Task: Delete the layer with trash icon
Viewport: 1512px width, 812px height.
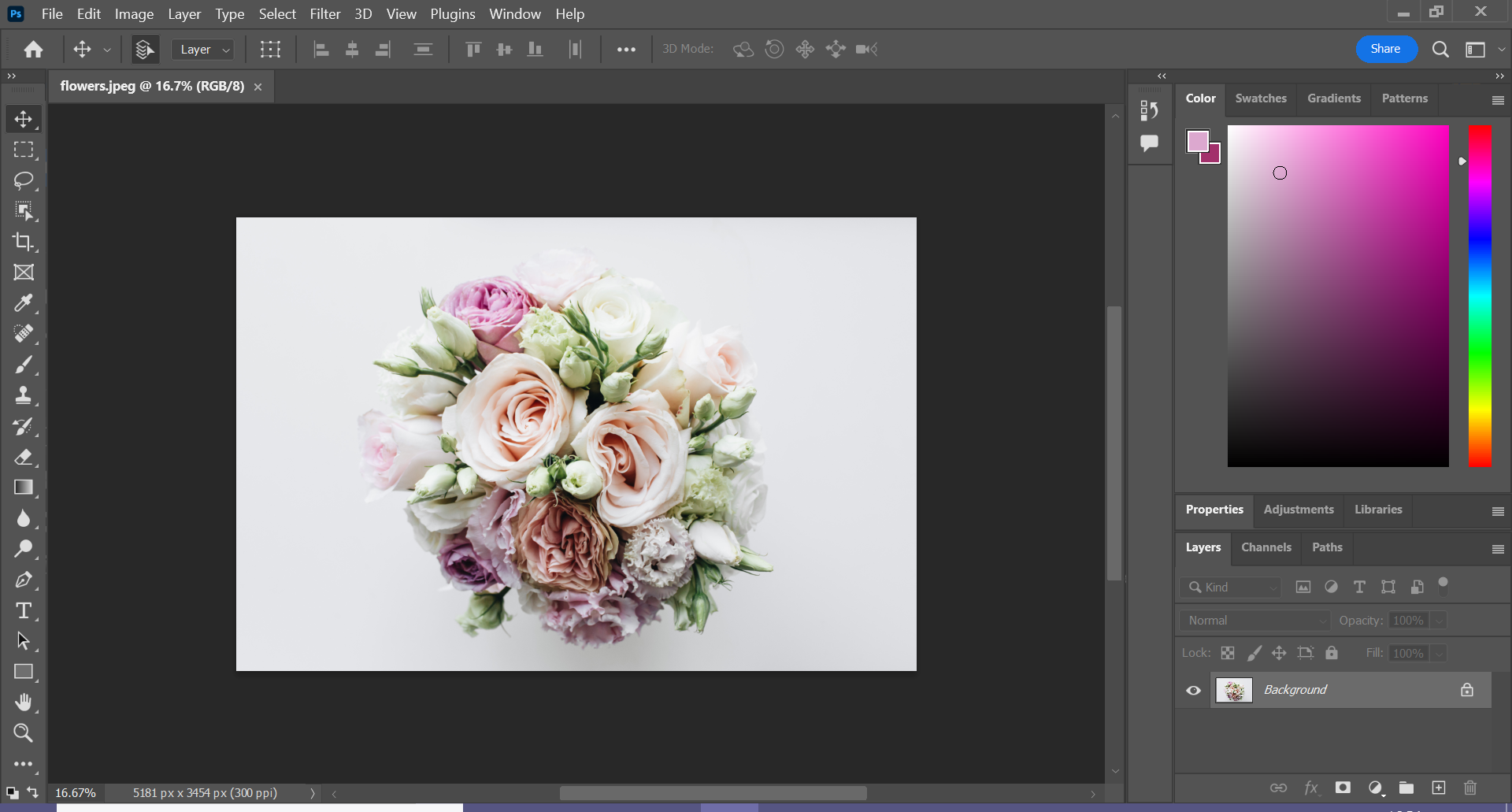Action: point(1470,788)
